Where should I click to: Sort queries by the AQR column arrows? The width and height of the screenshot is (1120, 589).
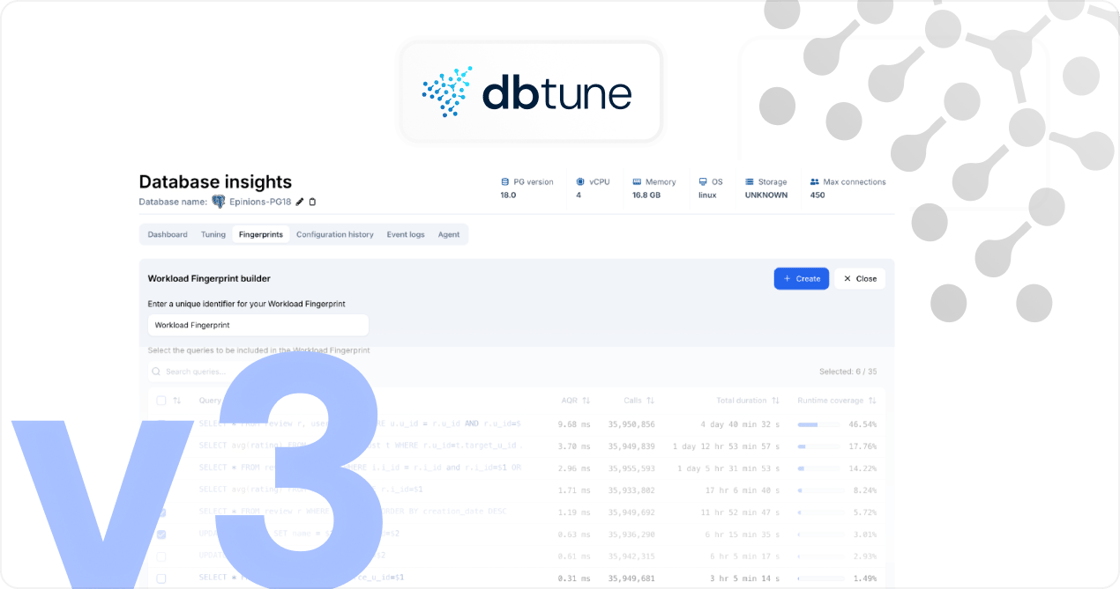tap(586, 400)
